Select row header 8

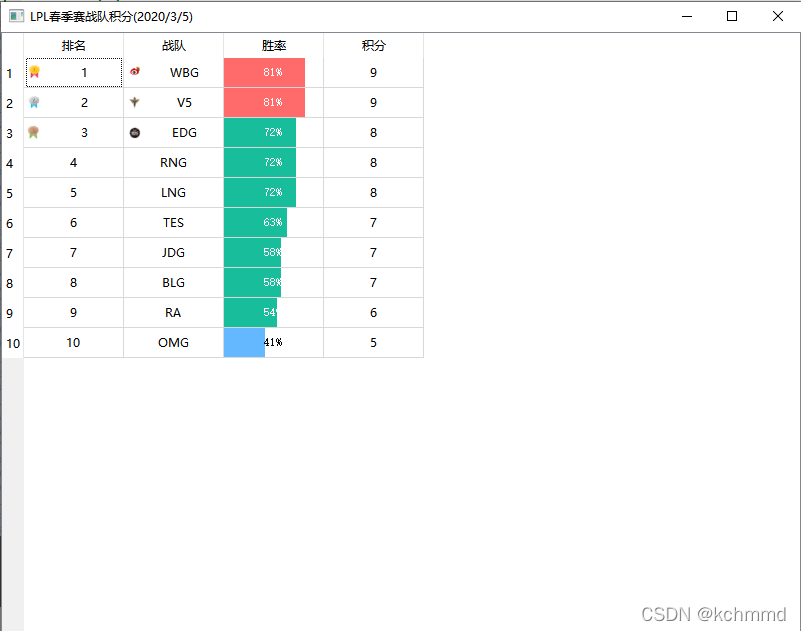pyautogui.click(x=12, y=283)
